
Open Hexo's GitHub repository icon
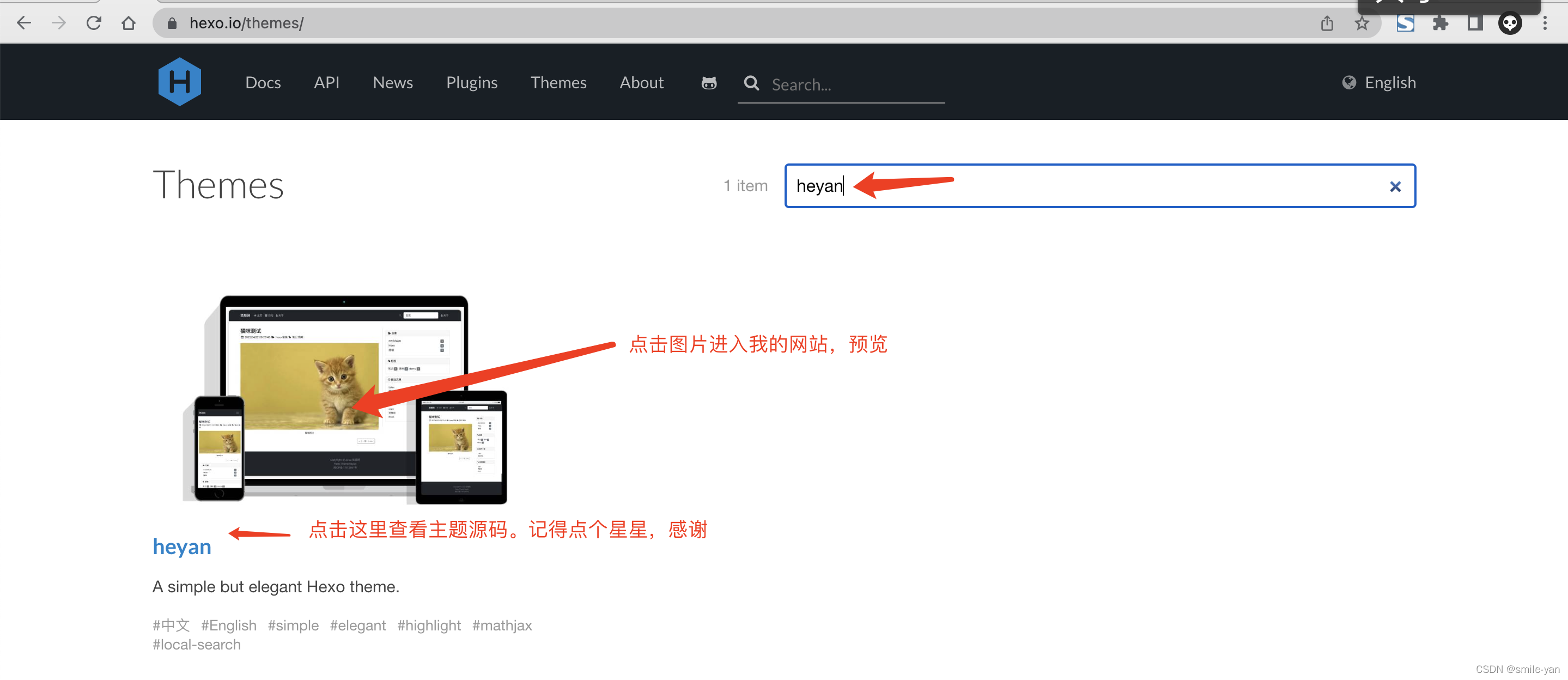click(x=708, y=82)
